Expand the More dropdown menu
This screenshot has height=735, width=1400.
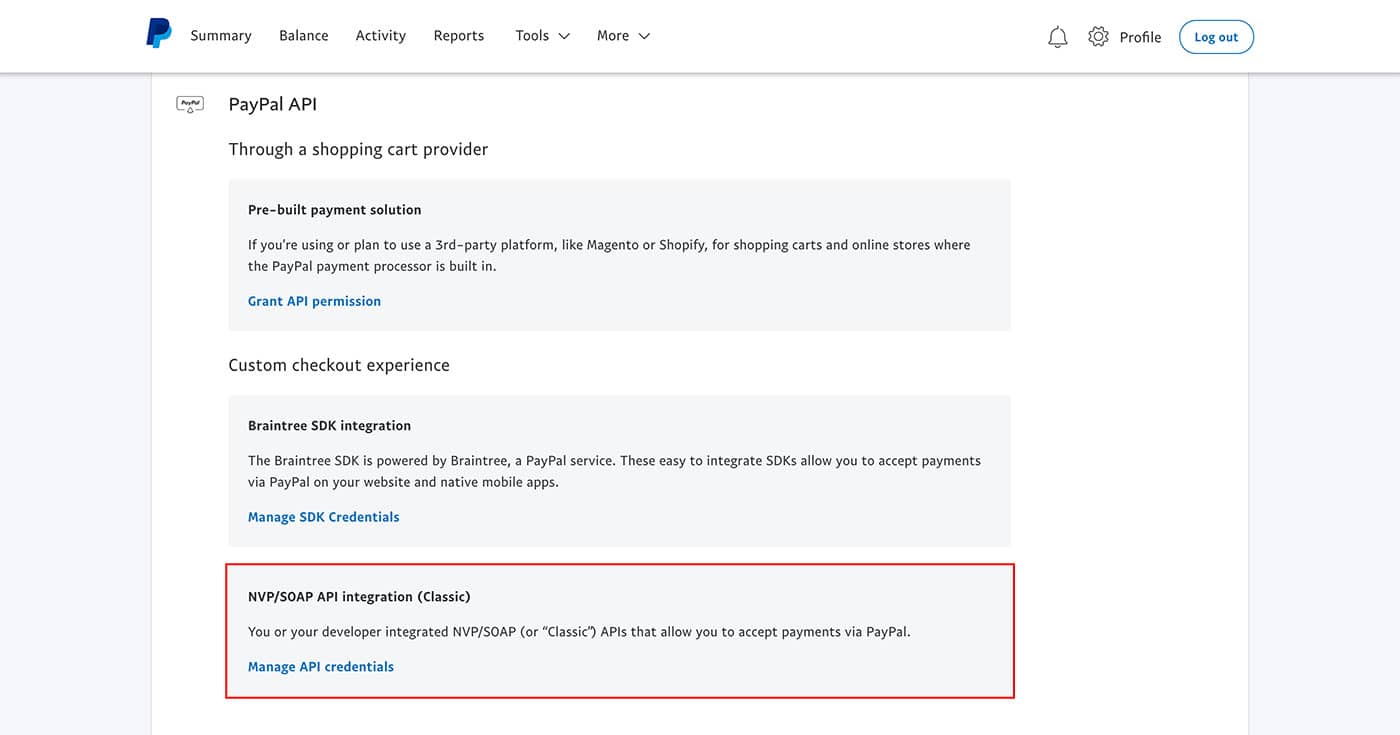tap(623, 36)
